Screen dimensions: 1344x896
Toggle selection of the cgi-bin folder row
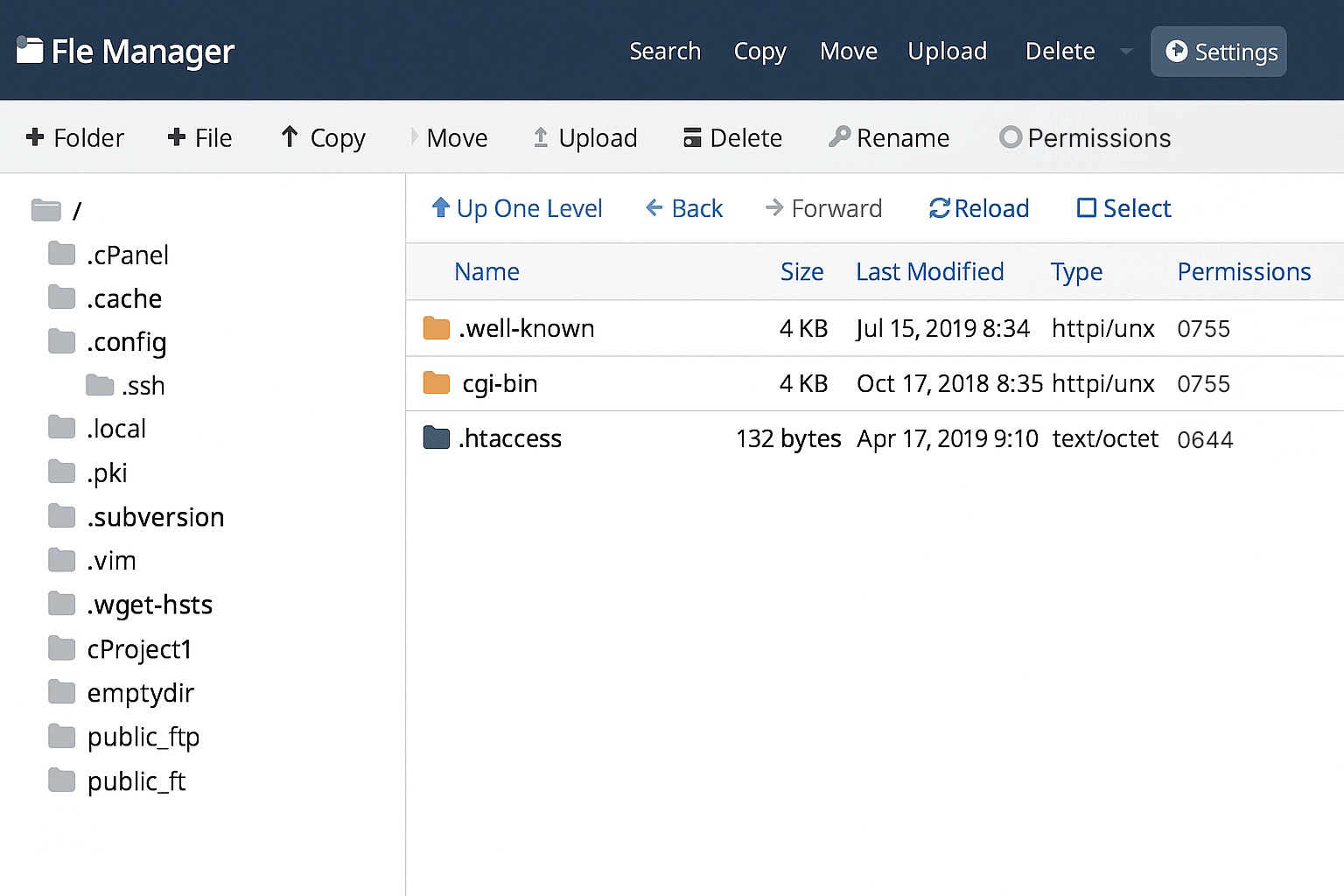tap(501, 383)
